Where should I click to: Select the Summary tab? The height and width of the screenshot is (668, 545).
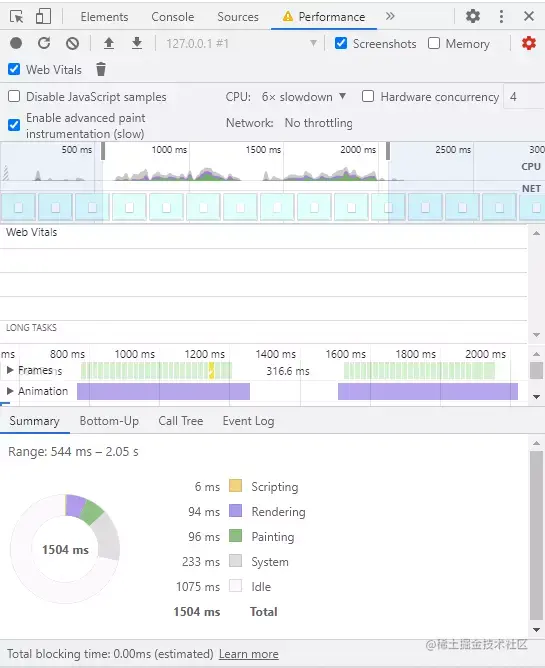pos(35,421)
